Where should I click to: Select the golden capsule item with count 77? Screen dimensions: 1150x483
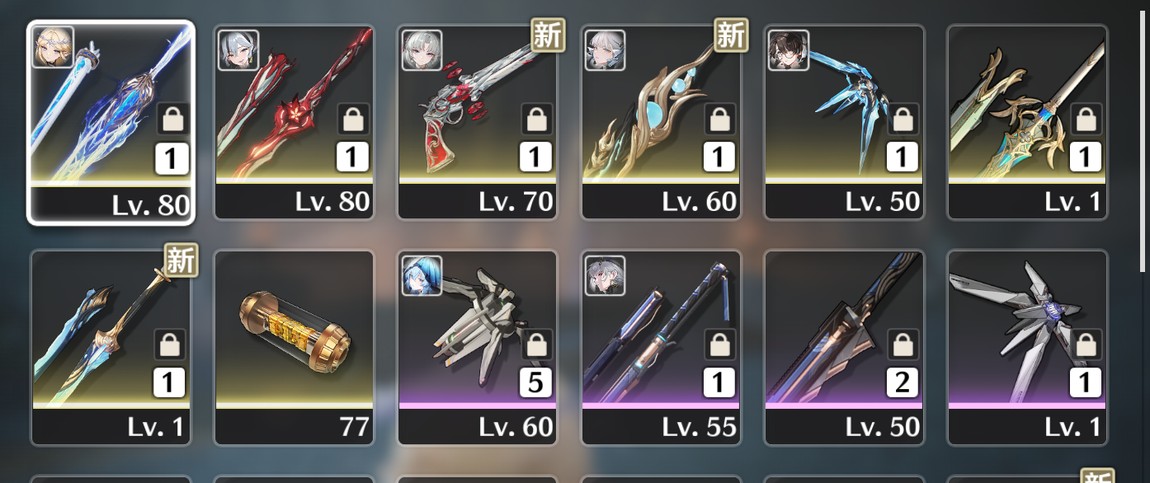(294, 347)
